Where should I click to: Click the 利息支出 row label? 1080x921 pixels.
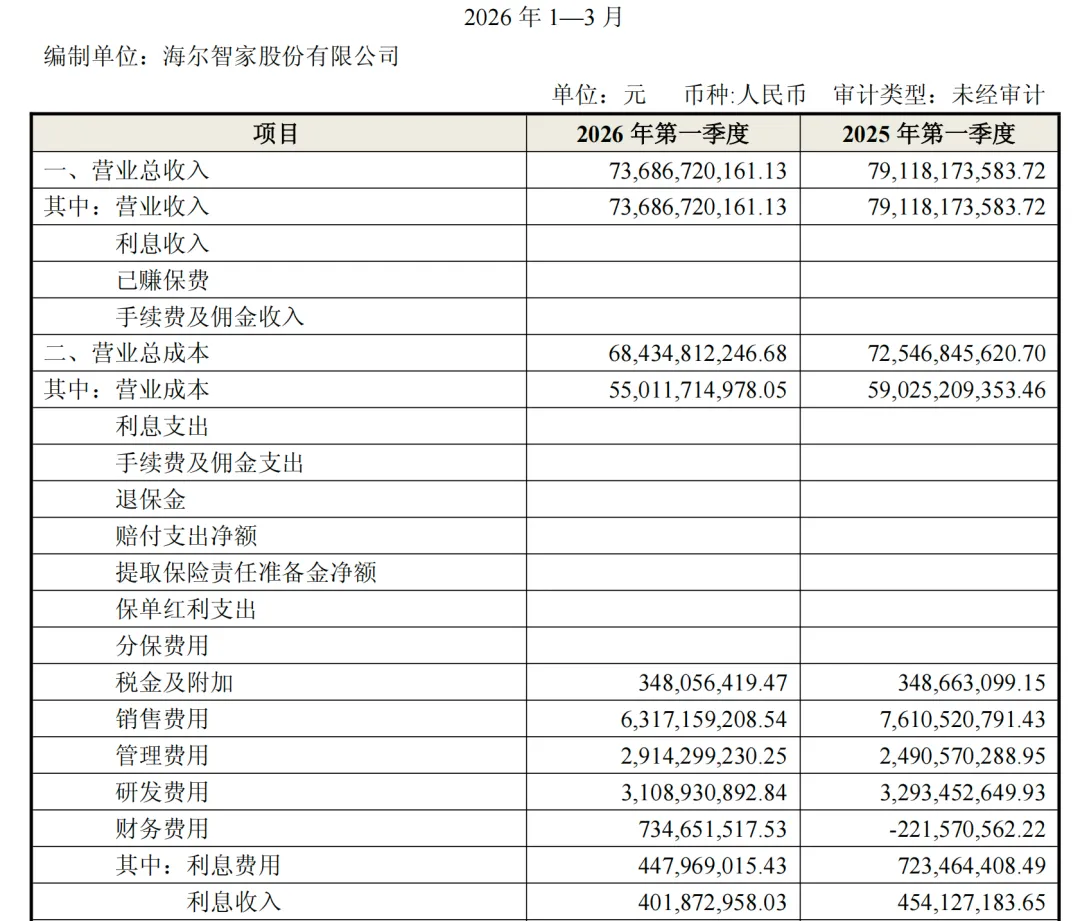click(x=163, y=426)
